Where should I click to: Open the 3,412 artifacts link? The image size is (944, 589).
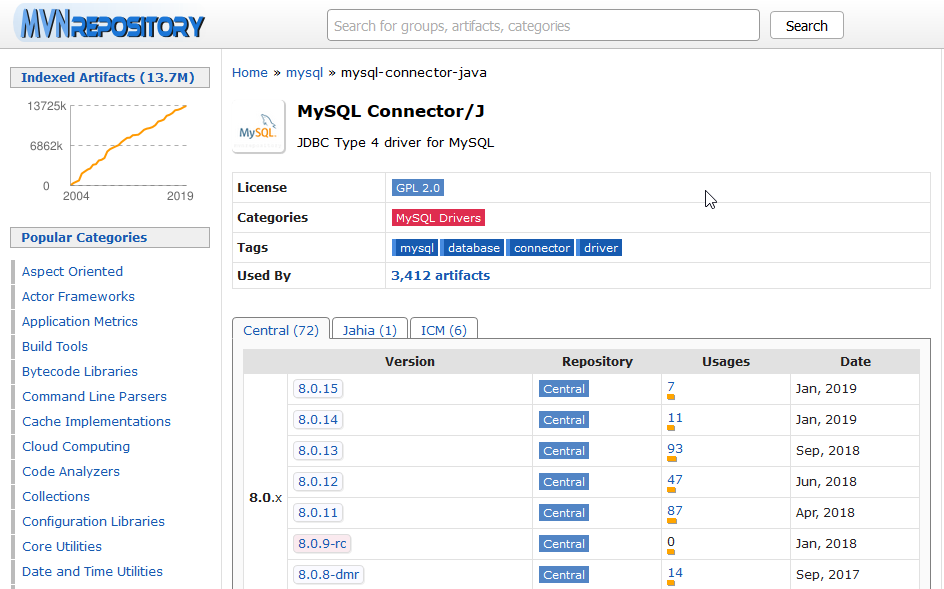click(440, 276)
